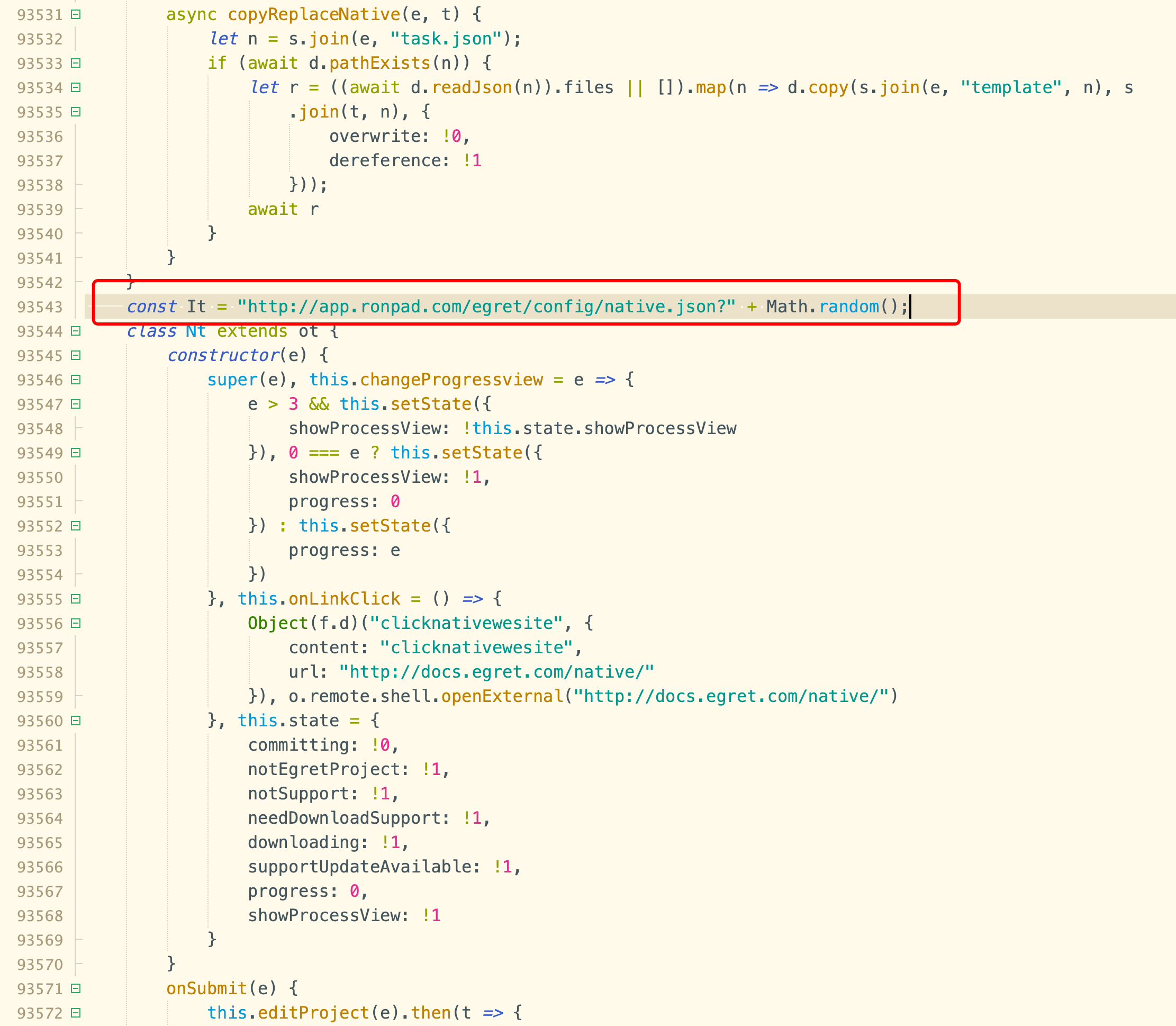Click onLinkClick property name
The width and height of the screenshot is (1176, 1026).
(x=345, y=599)
